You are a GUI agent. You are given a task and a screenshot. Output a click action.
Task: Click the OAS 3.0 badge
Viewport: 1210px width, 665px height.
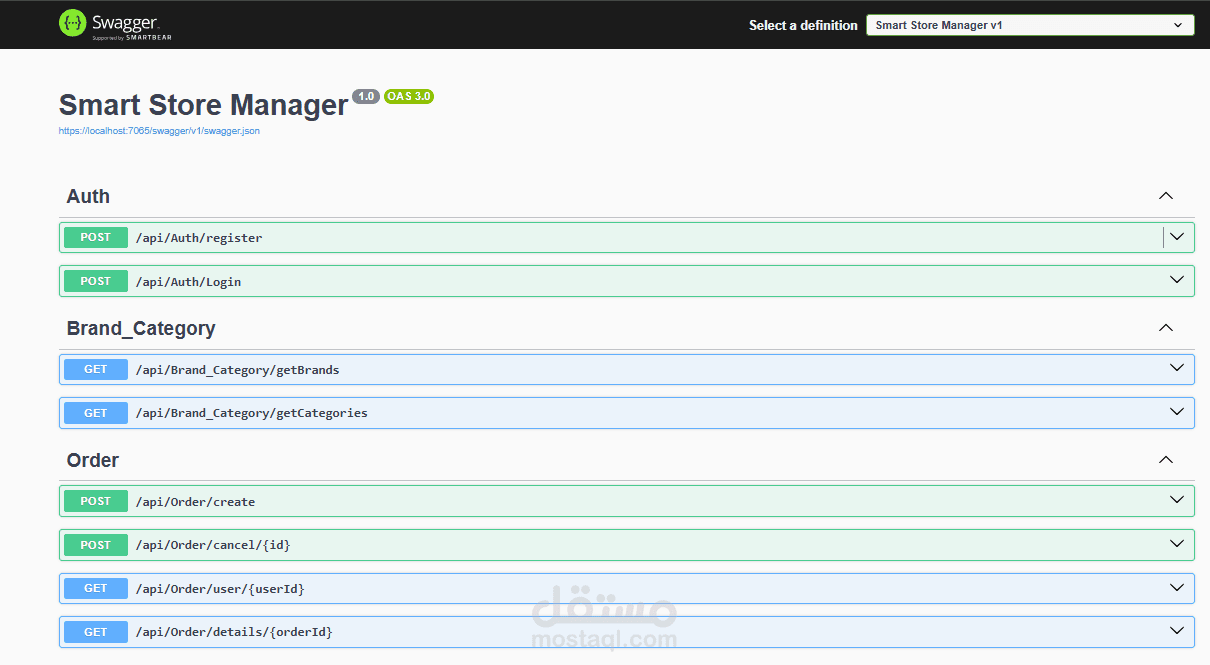pos(408,96)
